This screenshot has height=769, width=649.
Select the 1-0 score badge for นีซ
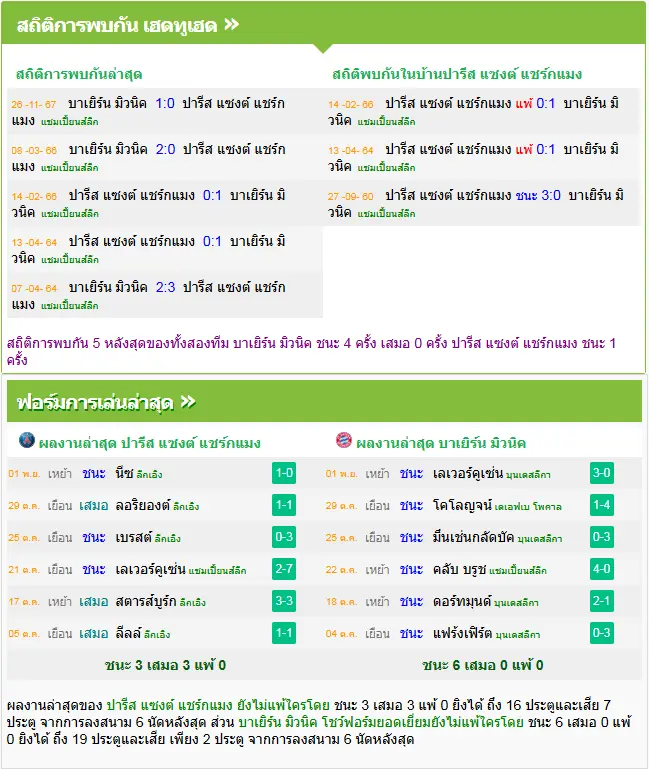[x=284, y=473]
